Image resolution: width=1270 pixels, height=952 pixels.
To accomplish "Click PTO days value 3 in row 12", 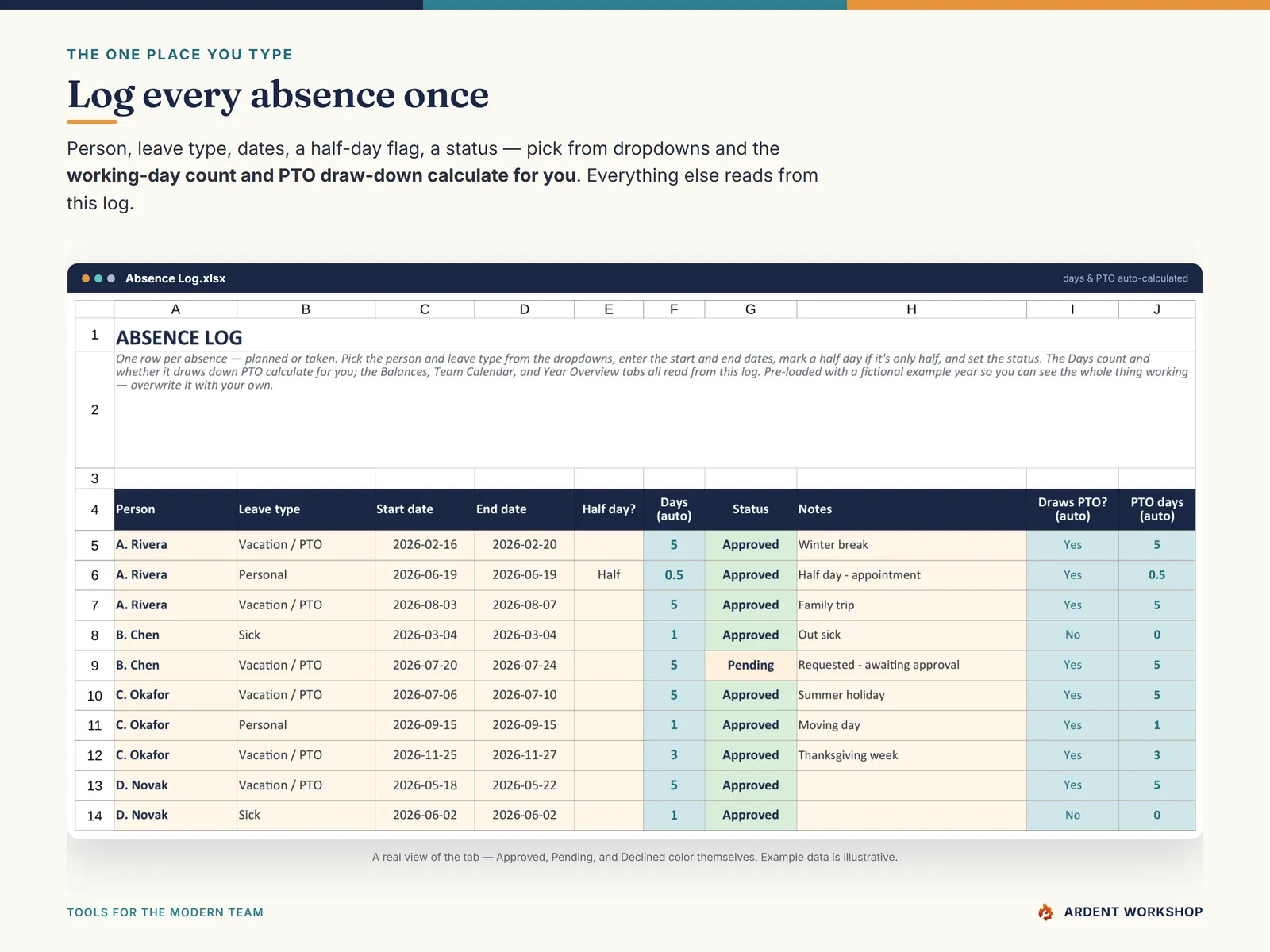I will (1156, 755).
